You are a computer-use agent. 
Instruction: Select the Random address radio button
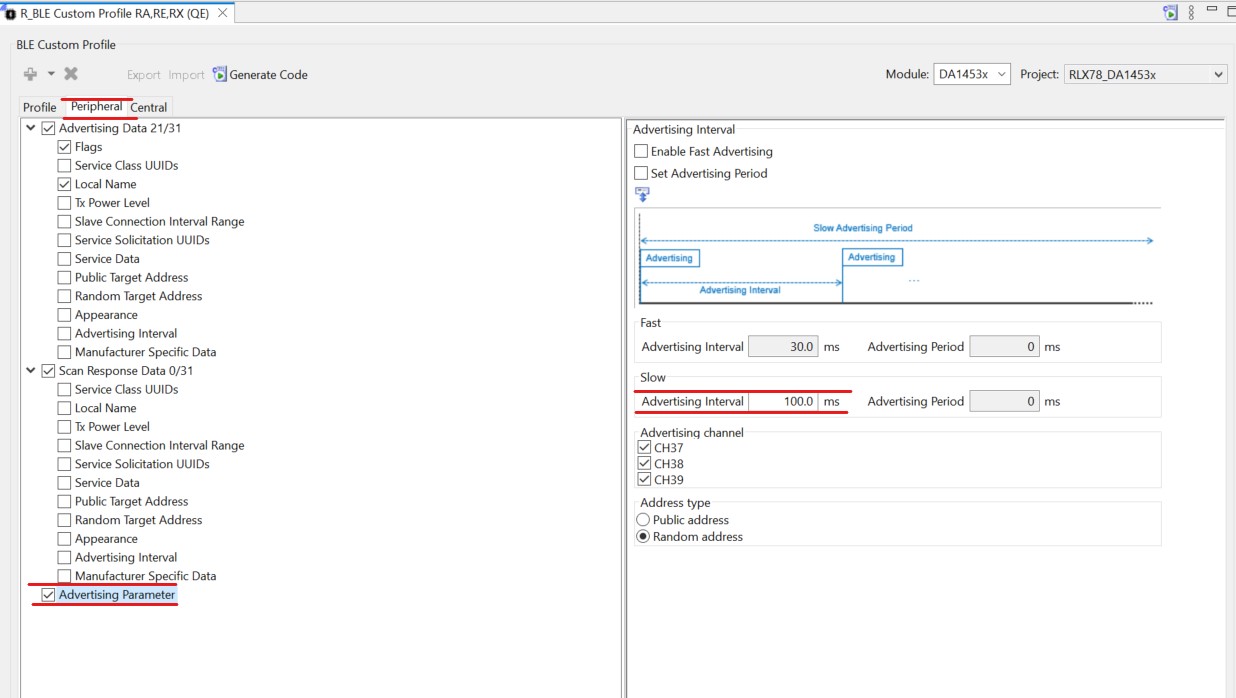[643, 537]
